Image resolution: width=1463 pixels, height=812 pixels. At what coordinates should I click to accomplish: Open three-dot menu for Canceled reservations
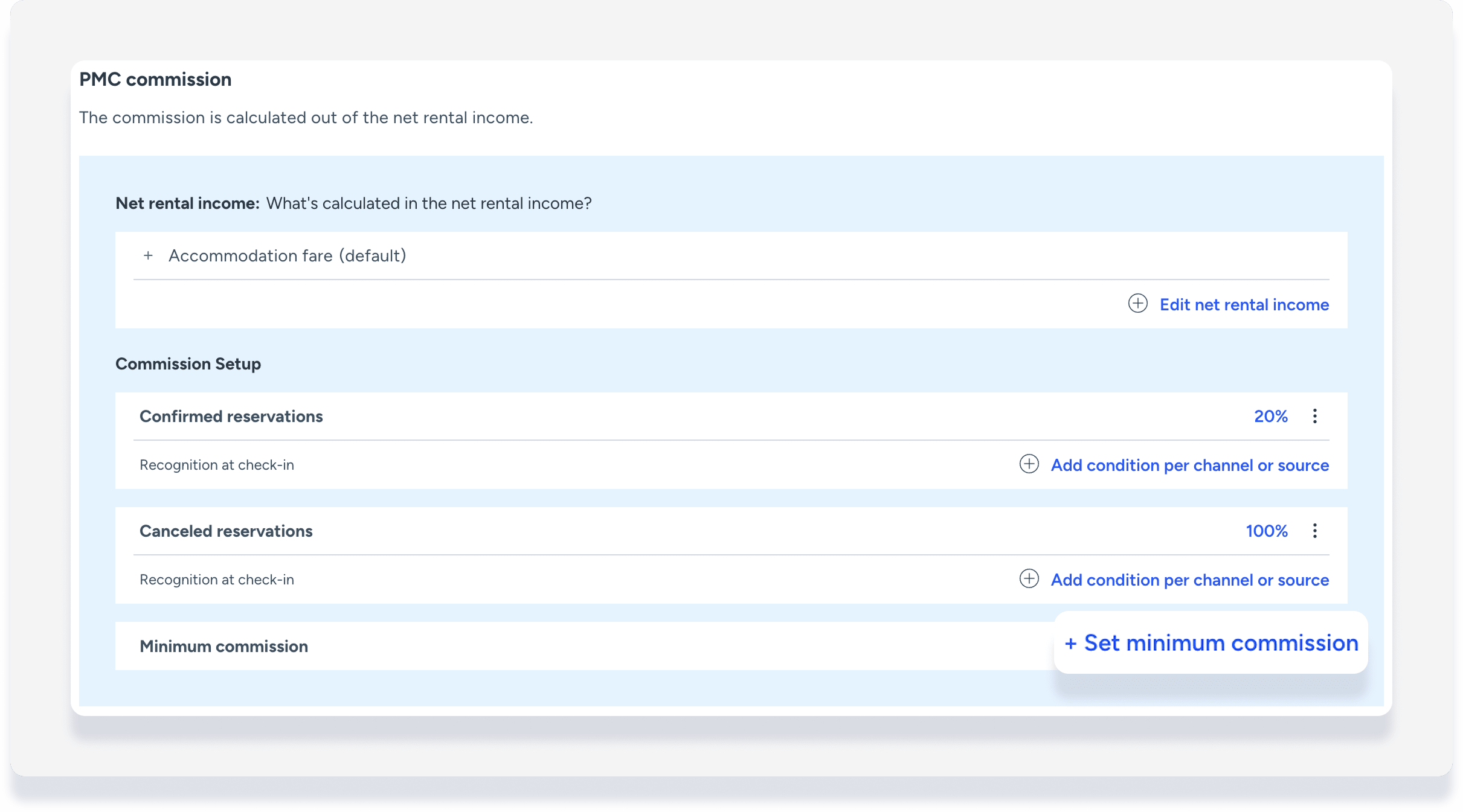click(1314, 531)
